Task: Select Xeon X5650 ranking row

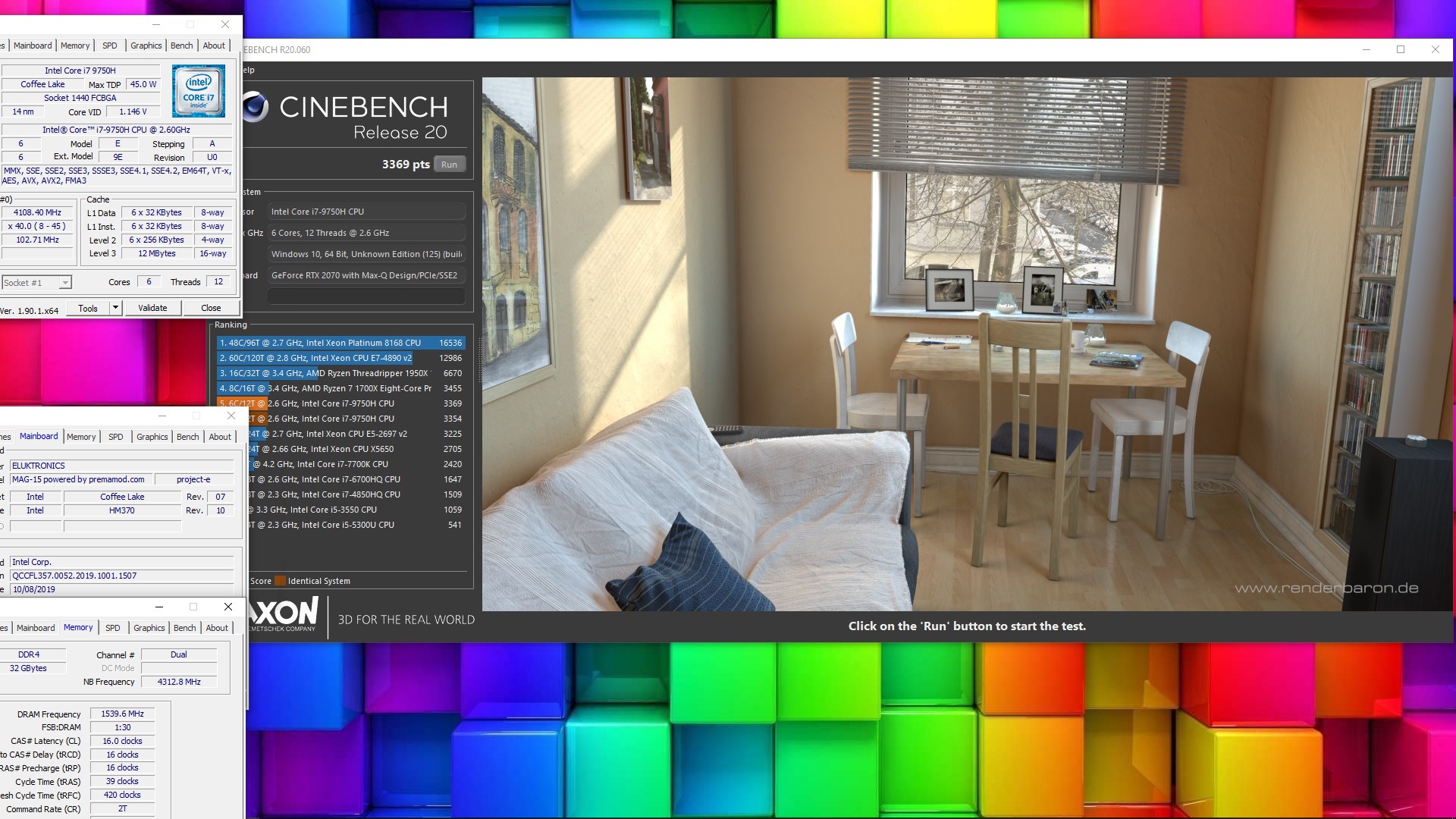Action: pos(355,449)
